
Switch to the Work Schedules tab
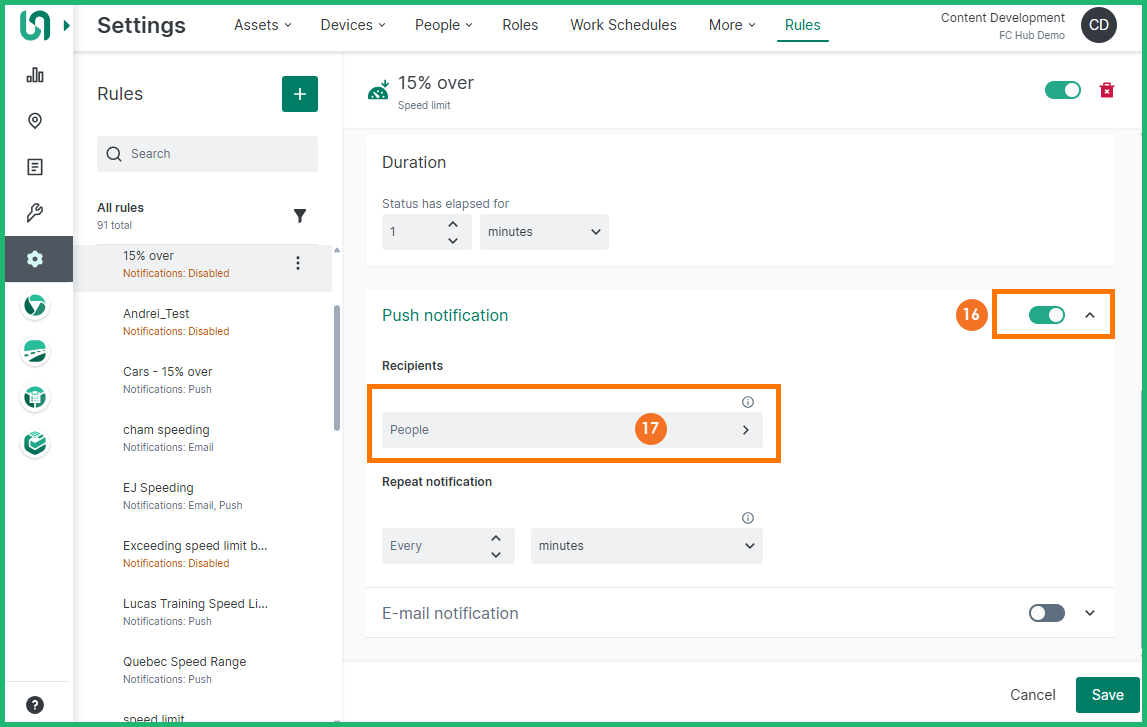[x=623, y=25]
